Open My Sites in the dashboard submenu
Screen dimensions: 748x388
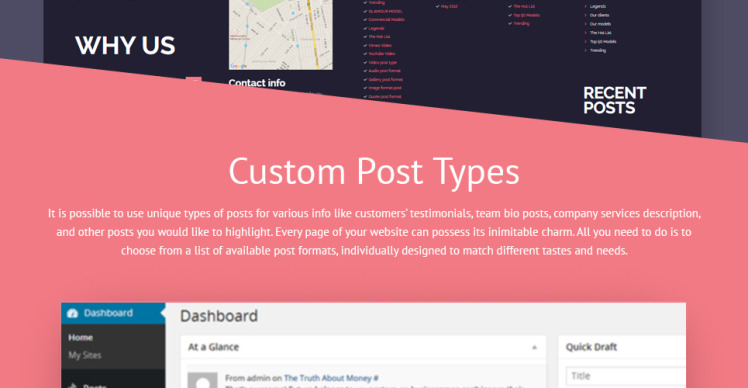click(84, 355)
